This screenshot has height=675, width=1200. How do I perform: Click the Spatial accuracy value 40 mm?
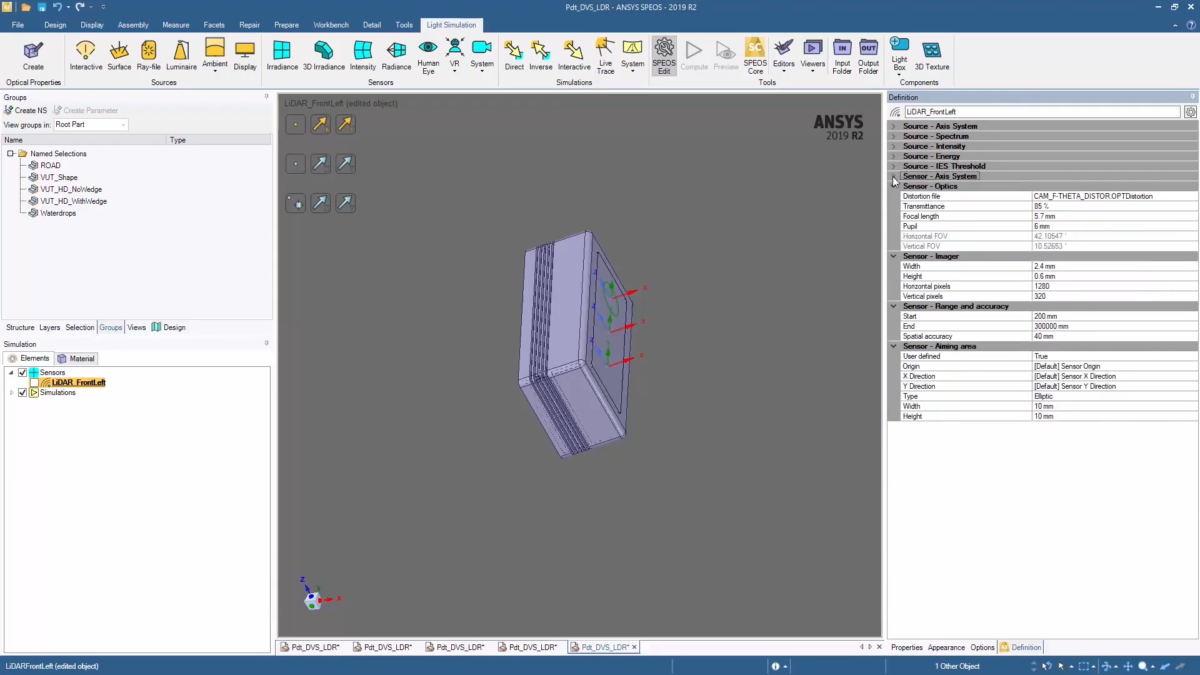[x=1114, y=336]
